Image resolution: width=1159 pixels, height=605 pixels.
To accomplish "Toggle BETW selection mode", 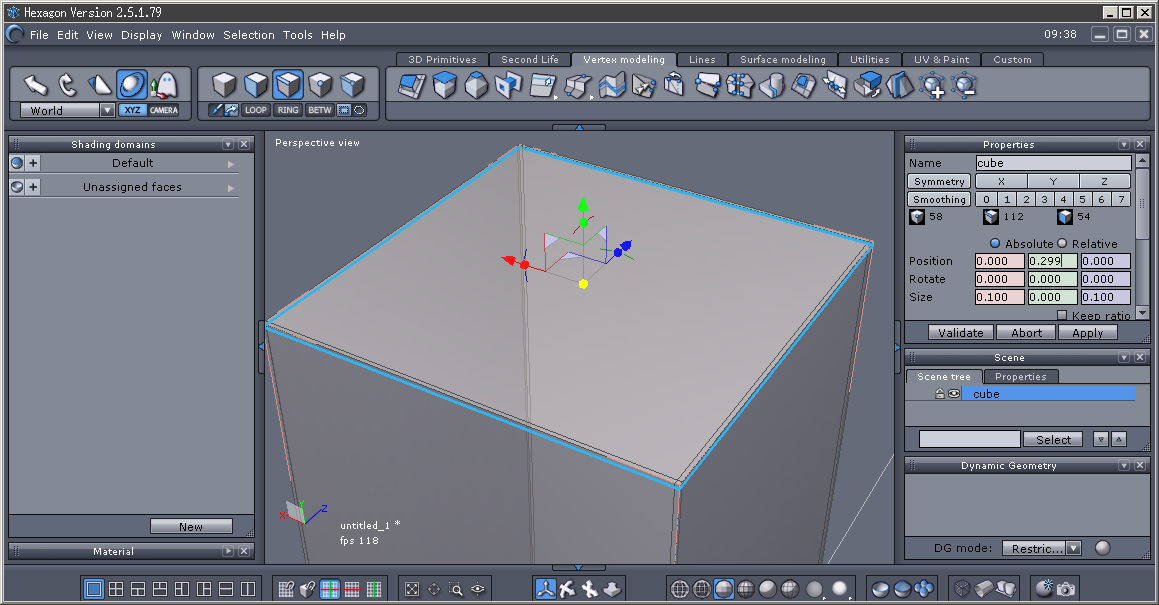I will click(319, 110).
